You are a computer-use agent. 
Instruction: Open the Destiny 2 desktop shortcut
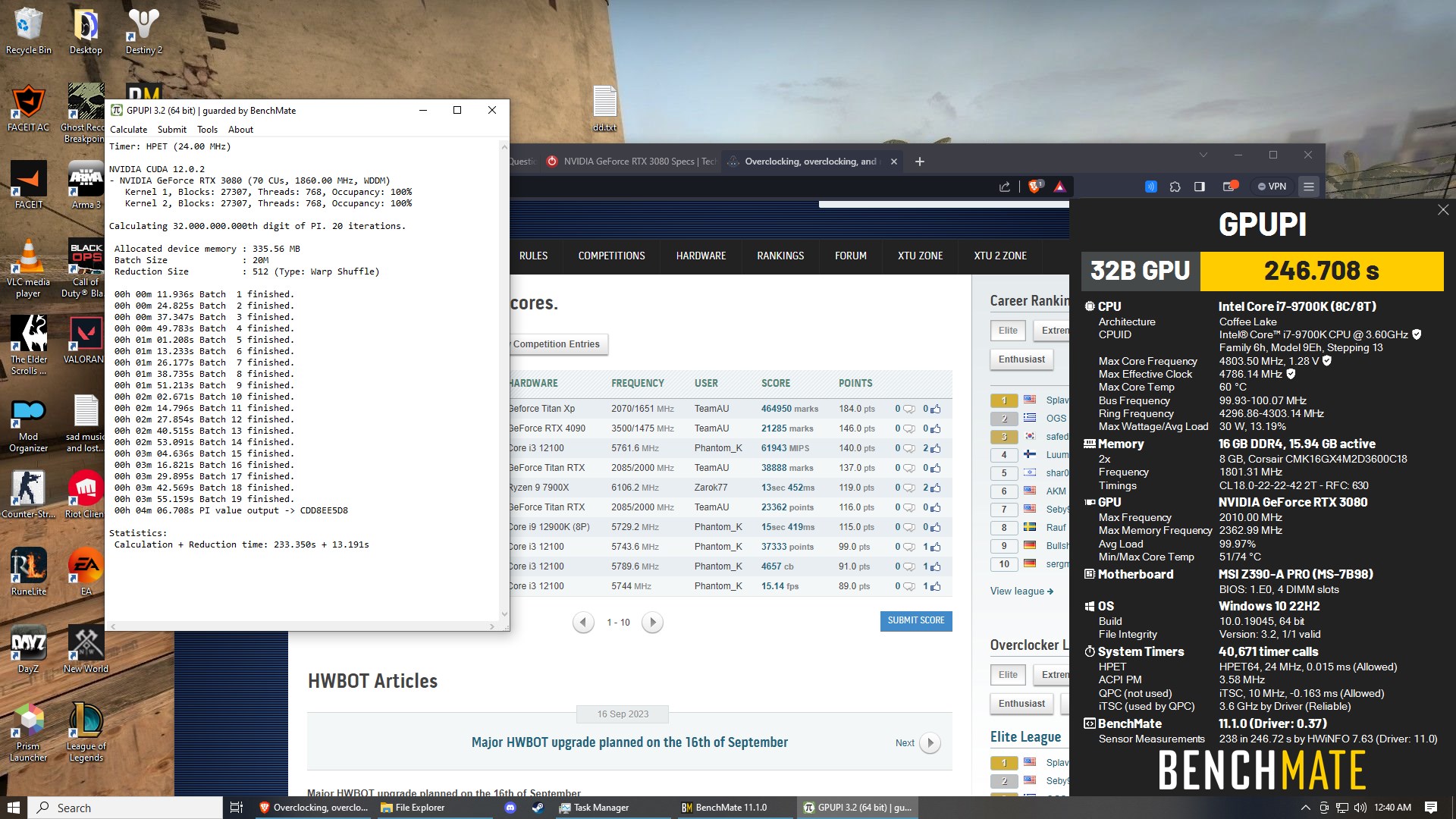tap(143, 31)
